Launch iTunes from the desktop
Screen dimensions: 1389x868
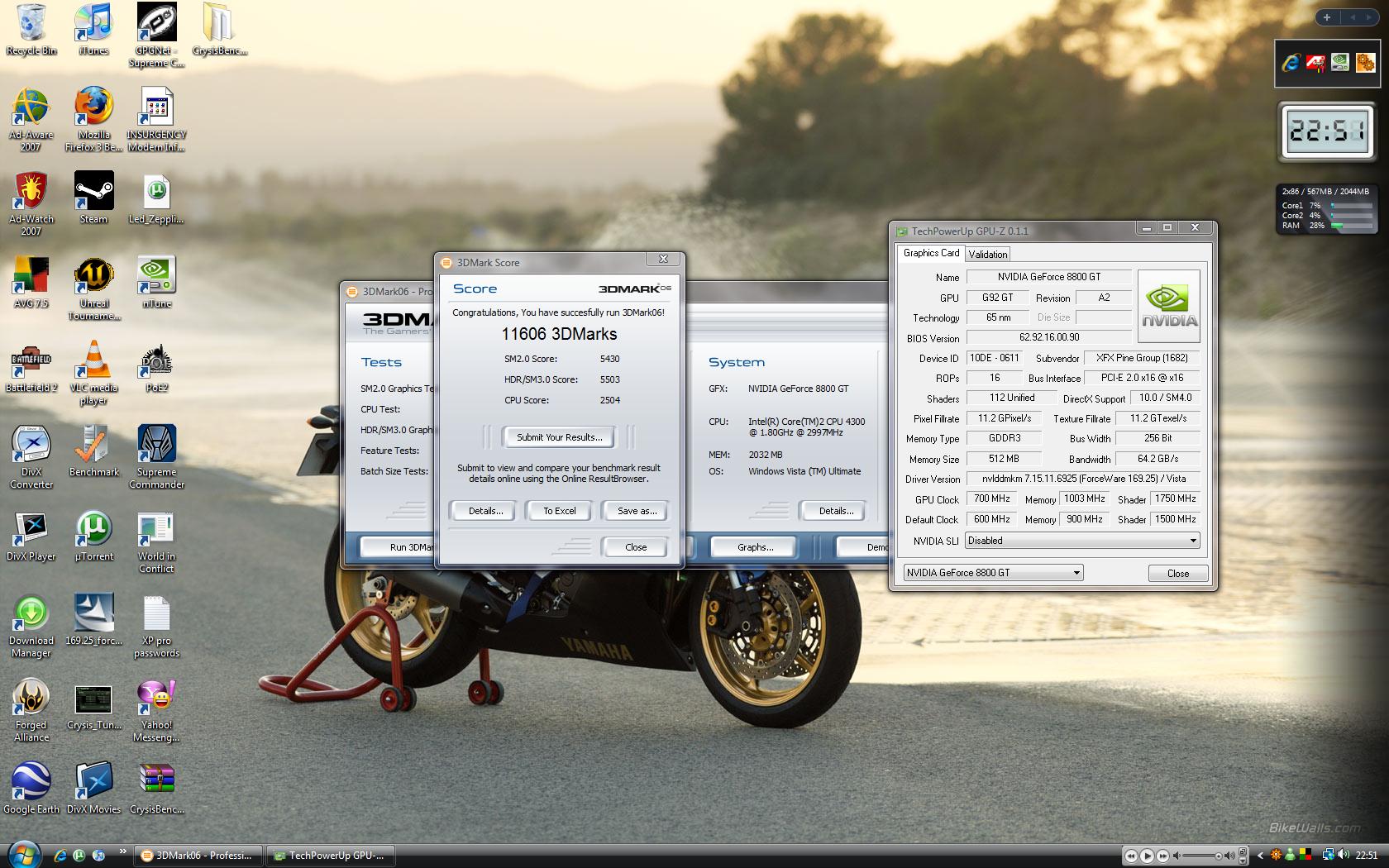[x=93, y=29]
